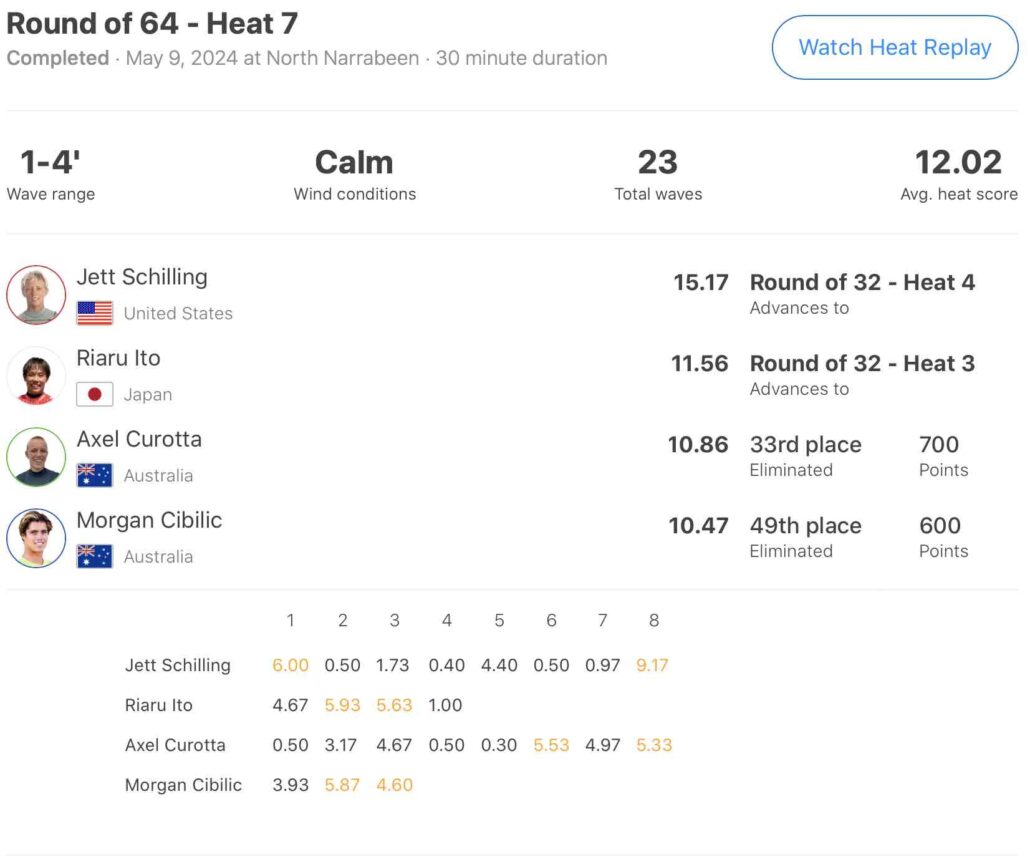Click Jett Schilling's 15.17 heat total
Image resolution: width=1030 pixels, height=867 pixels.
pos(700,283)
